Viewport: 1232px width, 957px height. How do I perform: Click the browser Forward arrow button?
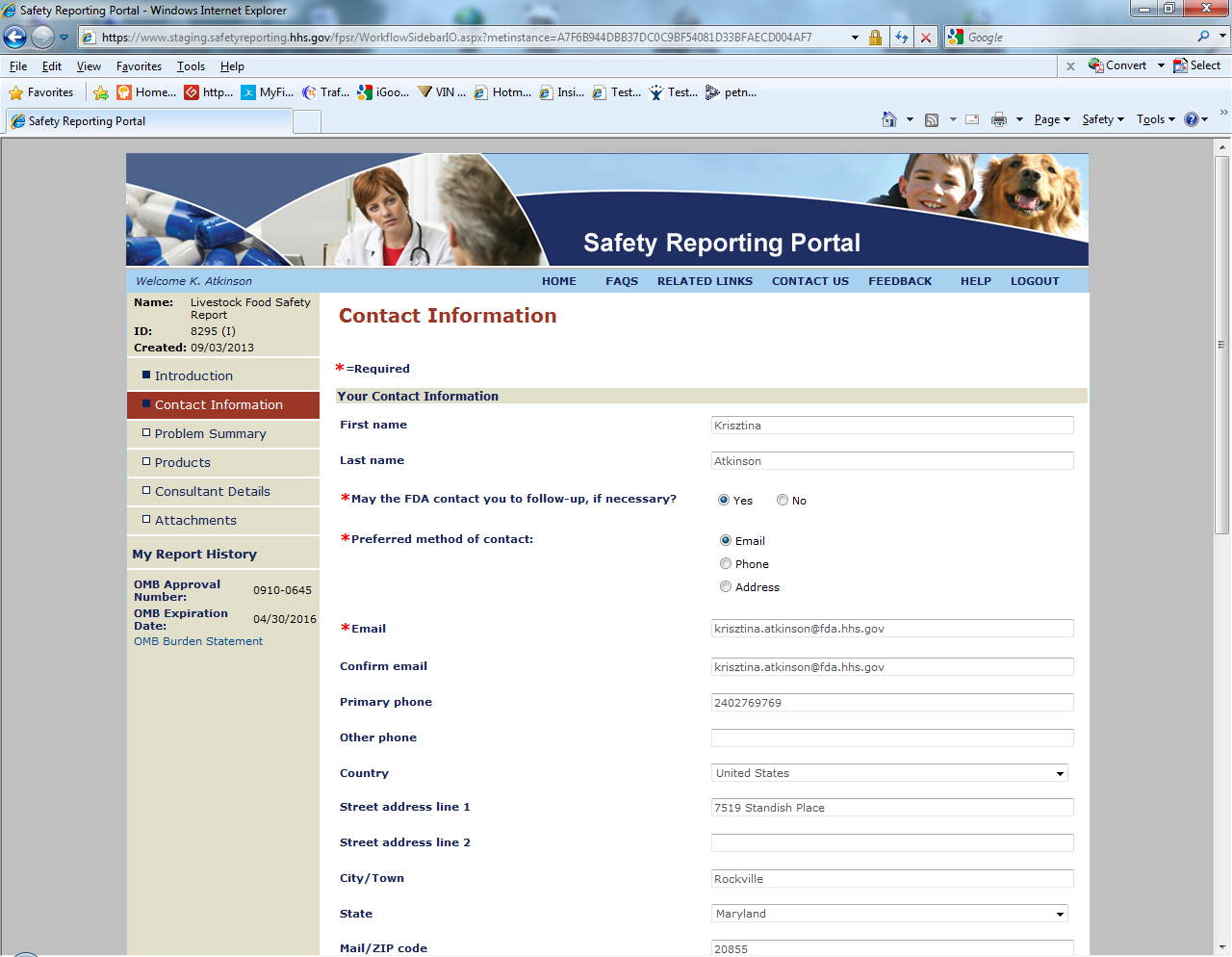42,38
